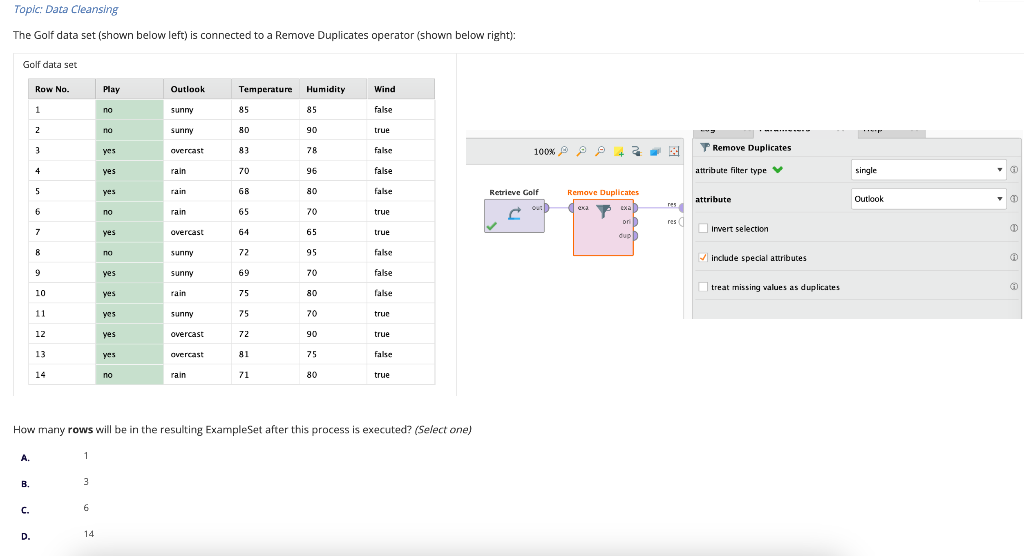This screenshot has width=1024, height=556.
Task: Click the ori output port
Action: pyautogui.click(x=634, y=221)
